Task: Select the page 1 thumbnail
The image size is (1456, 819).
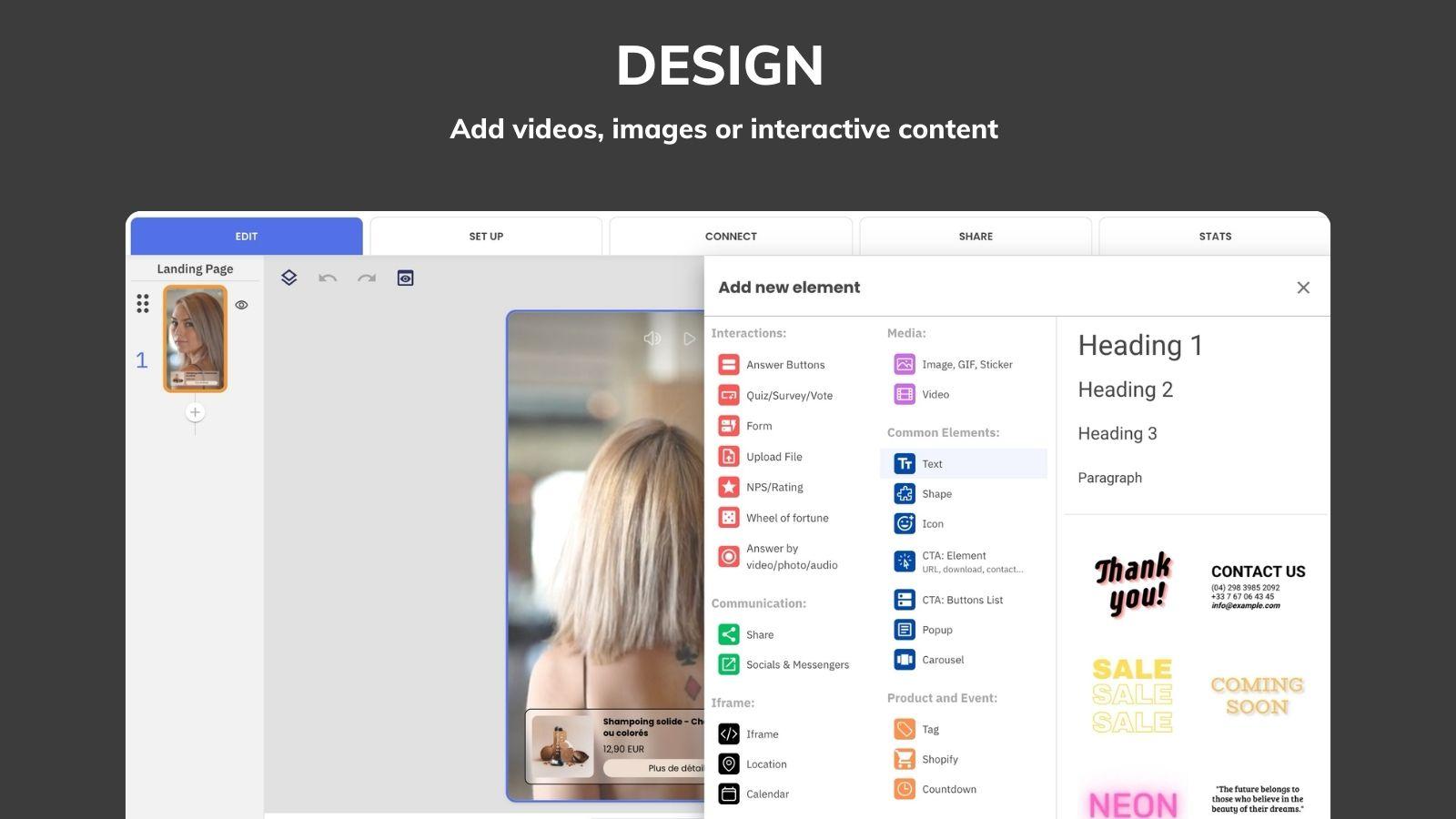Action: point(195,339)
